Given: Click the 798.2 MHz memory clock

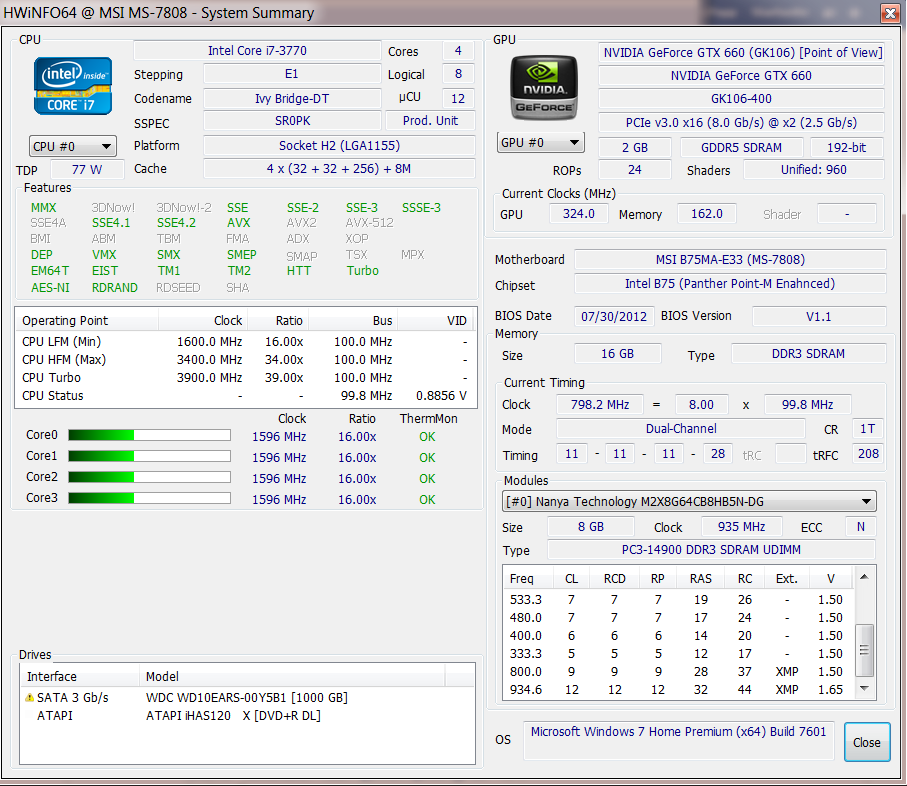Looking at the screenshot, I should [x=599, y=404].
